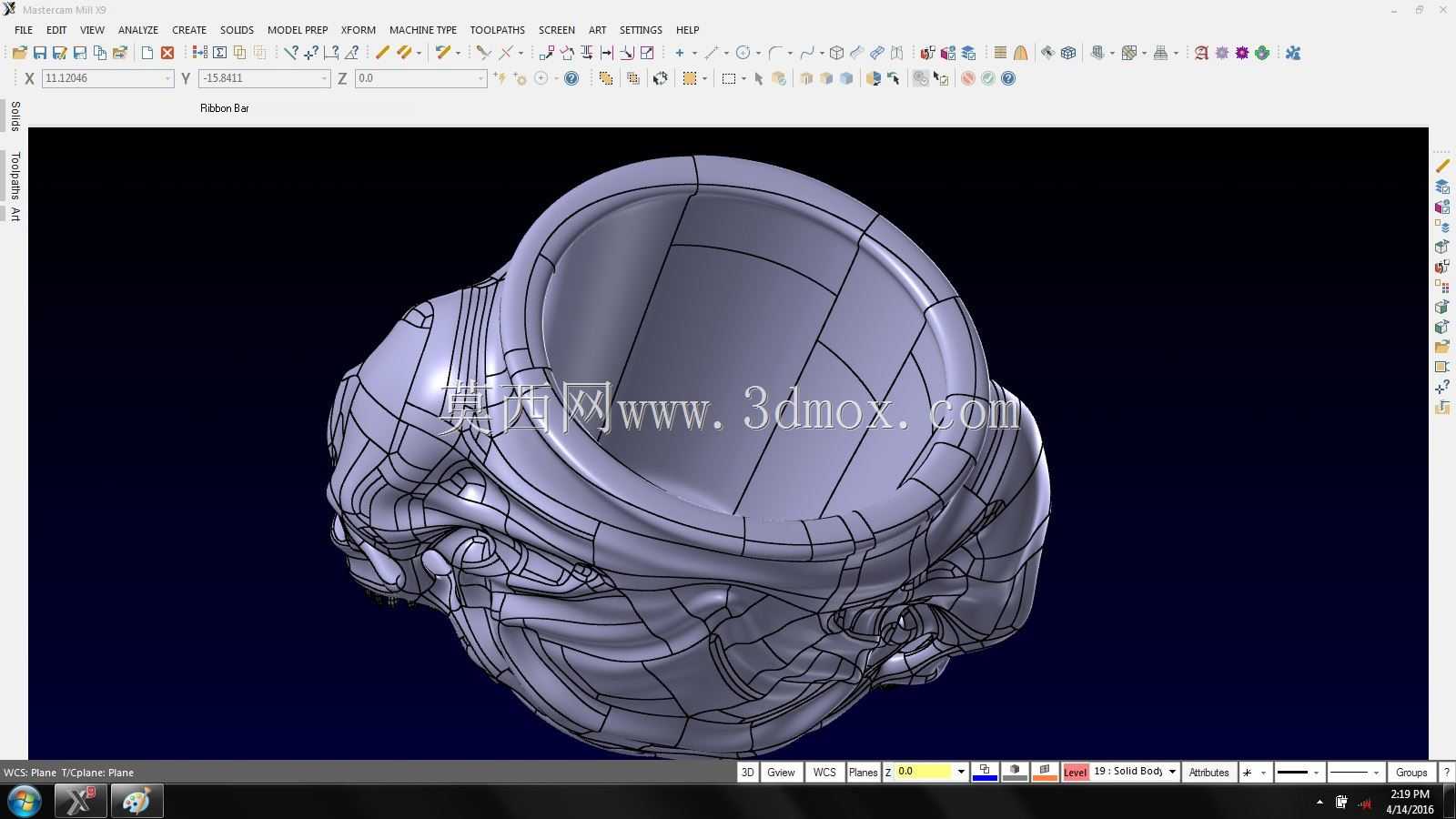Click the Groups button

(x=1411, y=772)
